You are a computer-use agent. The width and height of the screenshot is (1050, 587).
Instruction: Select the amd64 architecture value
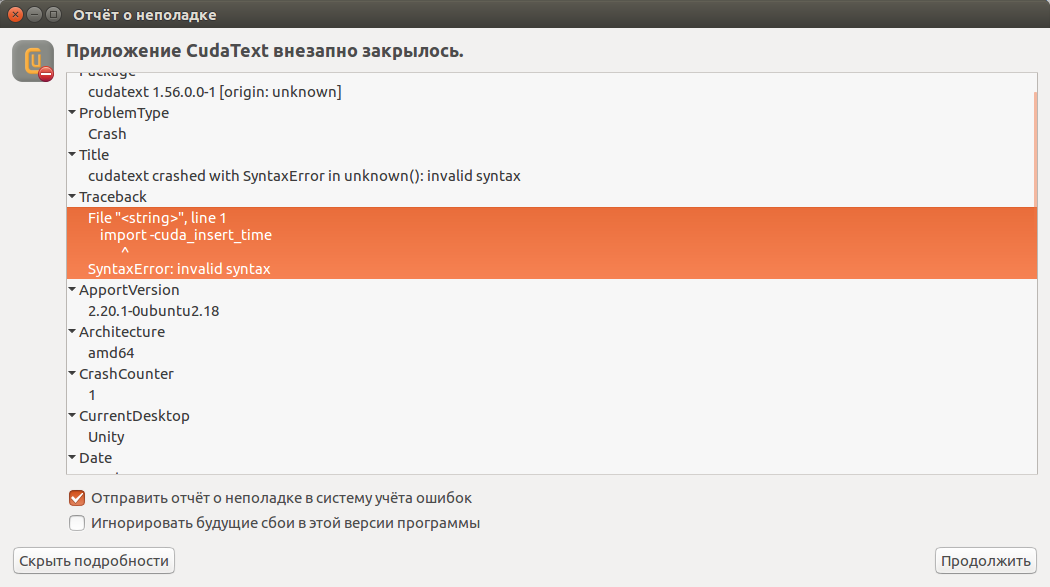(111, 353)
